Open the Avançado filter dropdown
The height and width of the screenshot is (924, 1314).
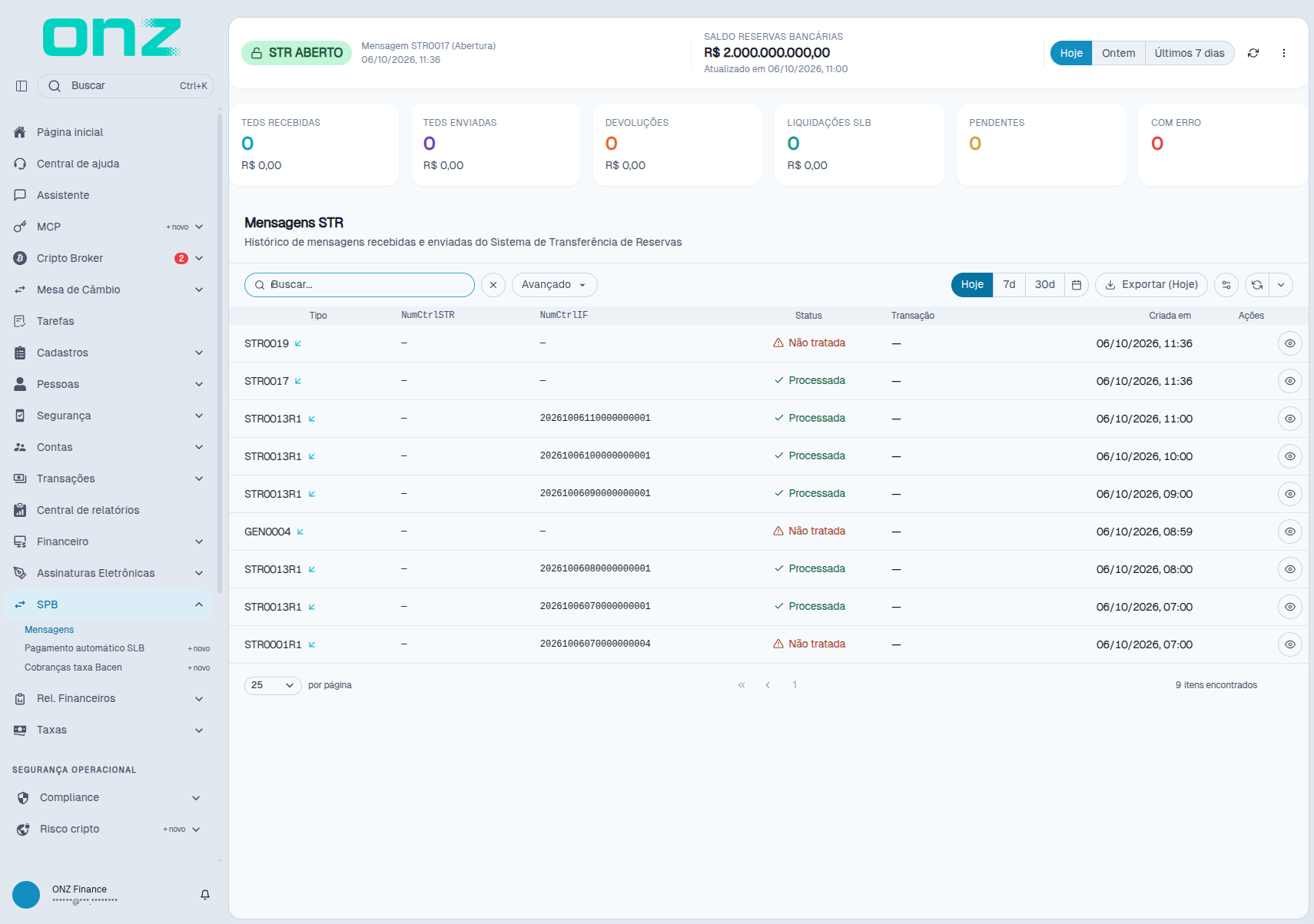(554, 285)
